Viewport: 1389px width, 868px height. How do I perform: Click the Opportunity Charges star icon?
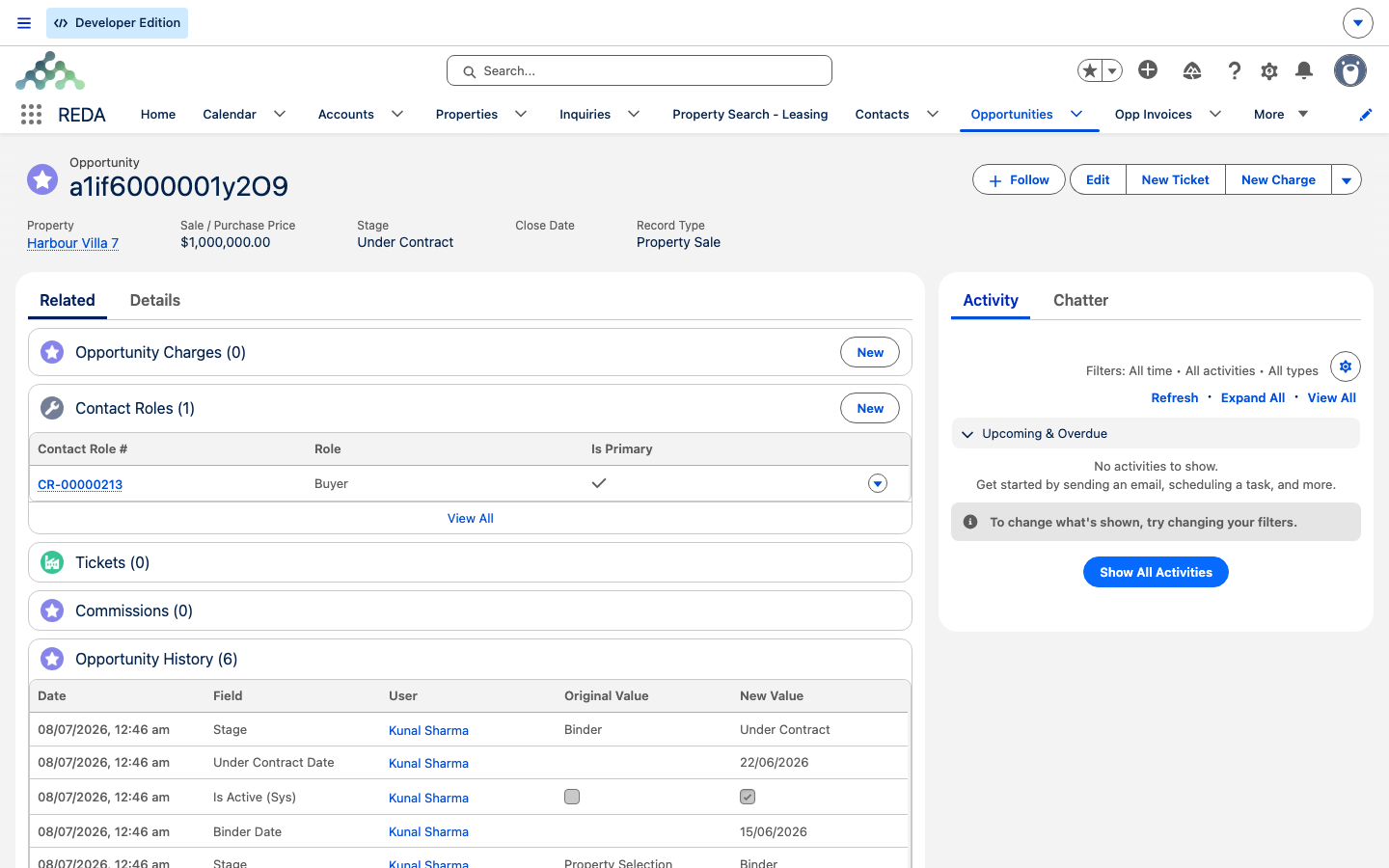click(52, 352)
